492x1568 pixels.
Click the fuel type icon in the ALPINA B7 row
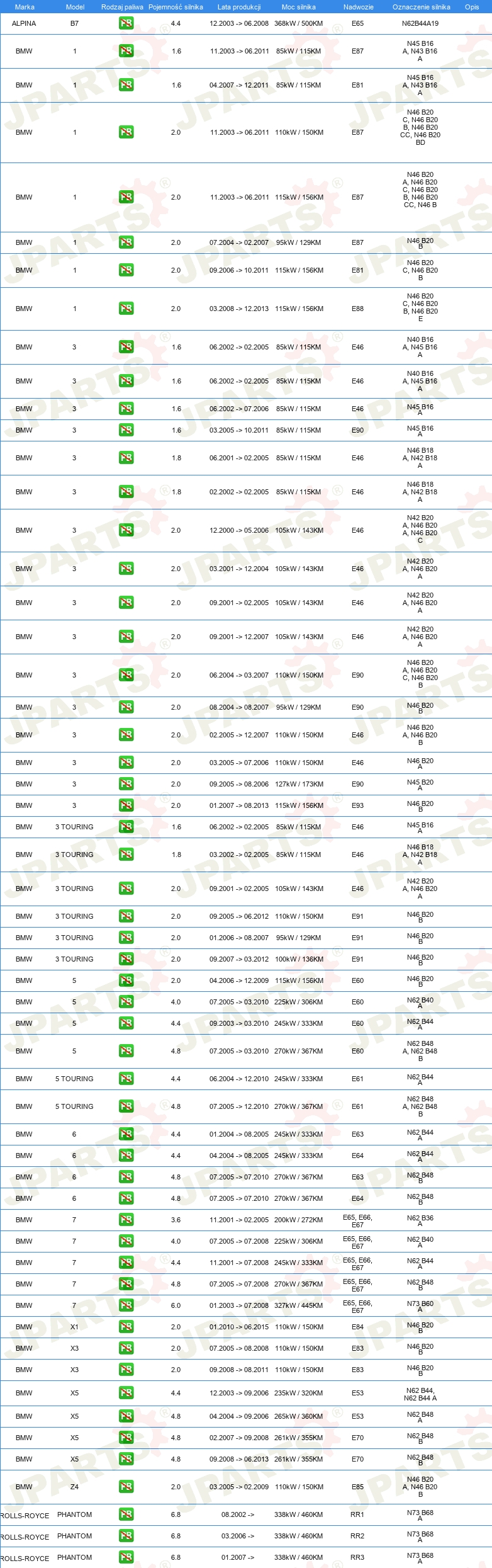tap(126, 23)
